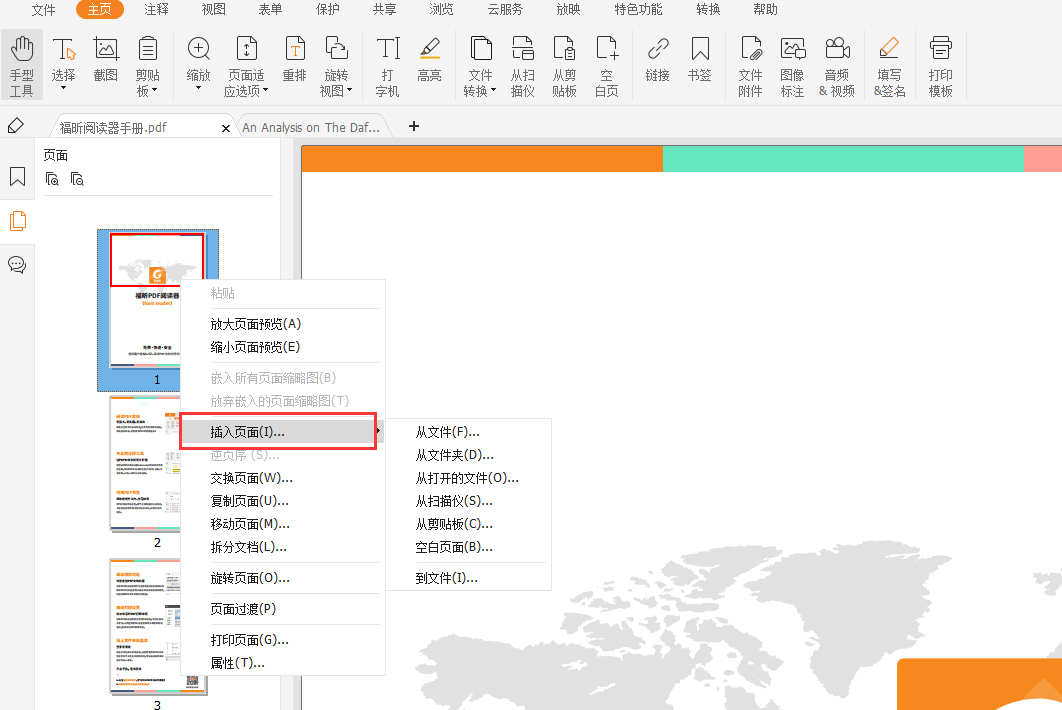
Task: Open the Fill & Sign (填写&签名) tool
Action: coord(889,65)
